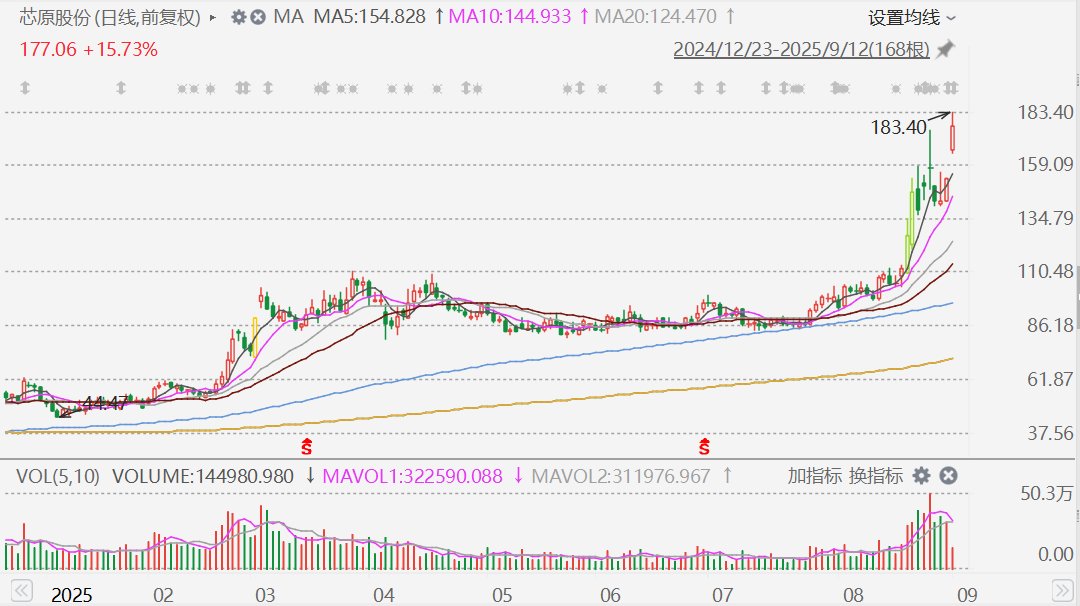The image size is (1080, 606).
Task: Open the 2024/12/23-2025/9/12(168根) range link
Action: click(x=802, y=50)
